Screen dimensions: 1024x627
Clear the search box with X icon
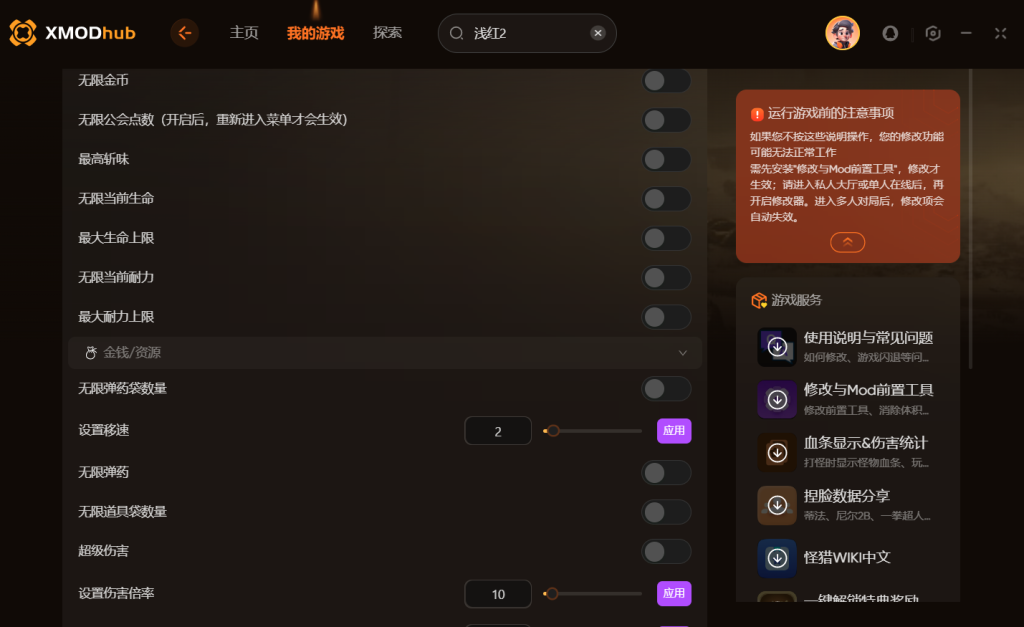(x=598, y=33)
